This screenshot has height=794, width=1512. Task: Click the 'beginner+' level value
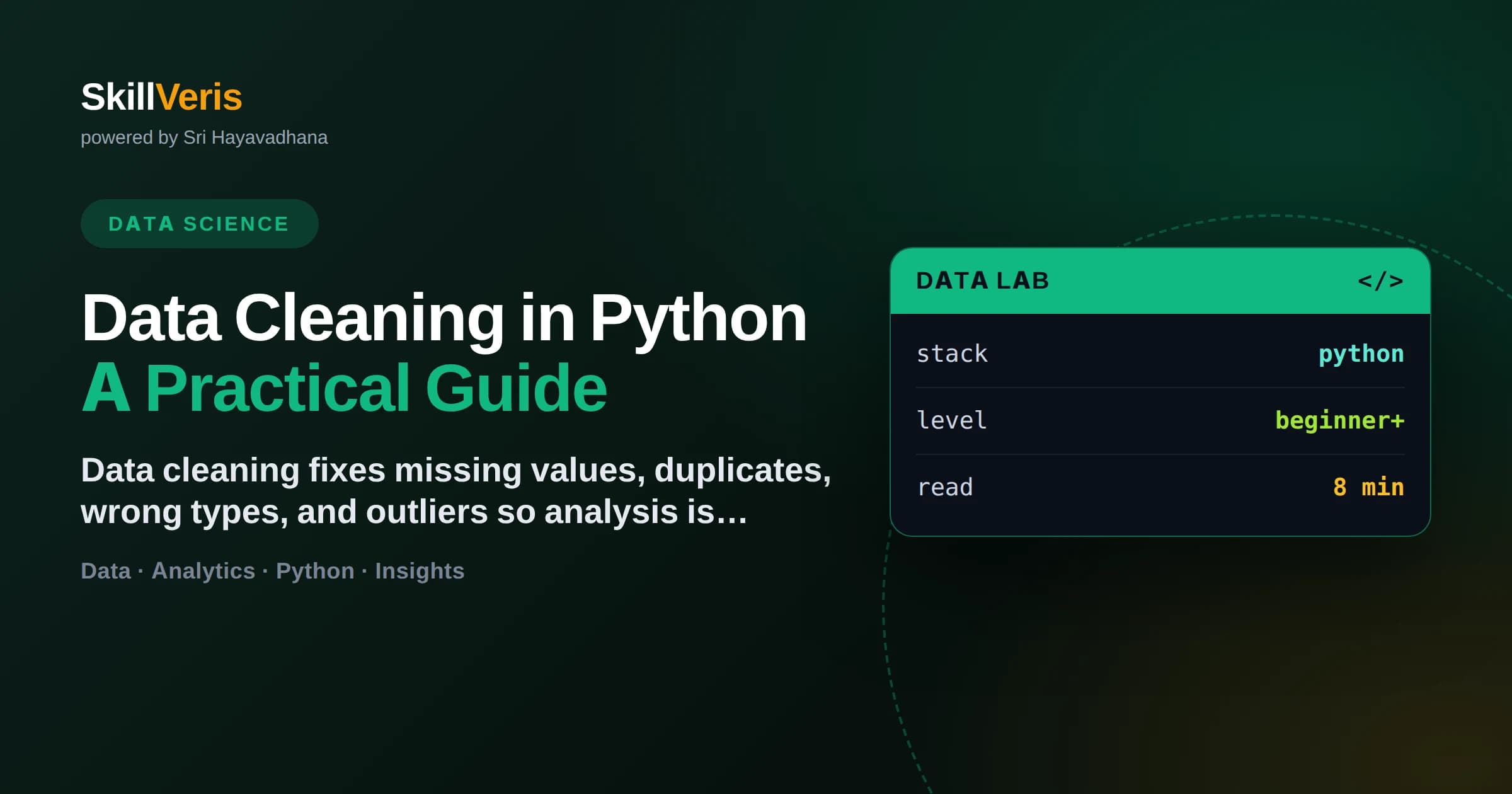[1340, 420]
